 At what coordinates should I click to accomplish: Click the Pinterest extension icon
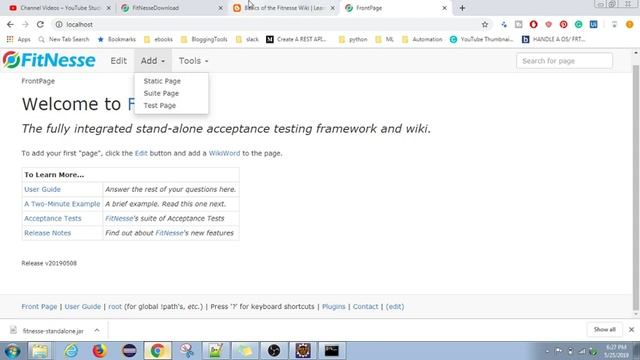563,24
